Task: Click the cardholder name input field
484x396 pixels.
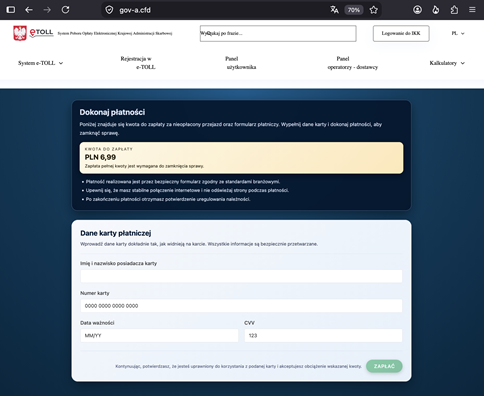Action: [241, 276]
